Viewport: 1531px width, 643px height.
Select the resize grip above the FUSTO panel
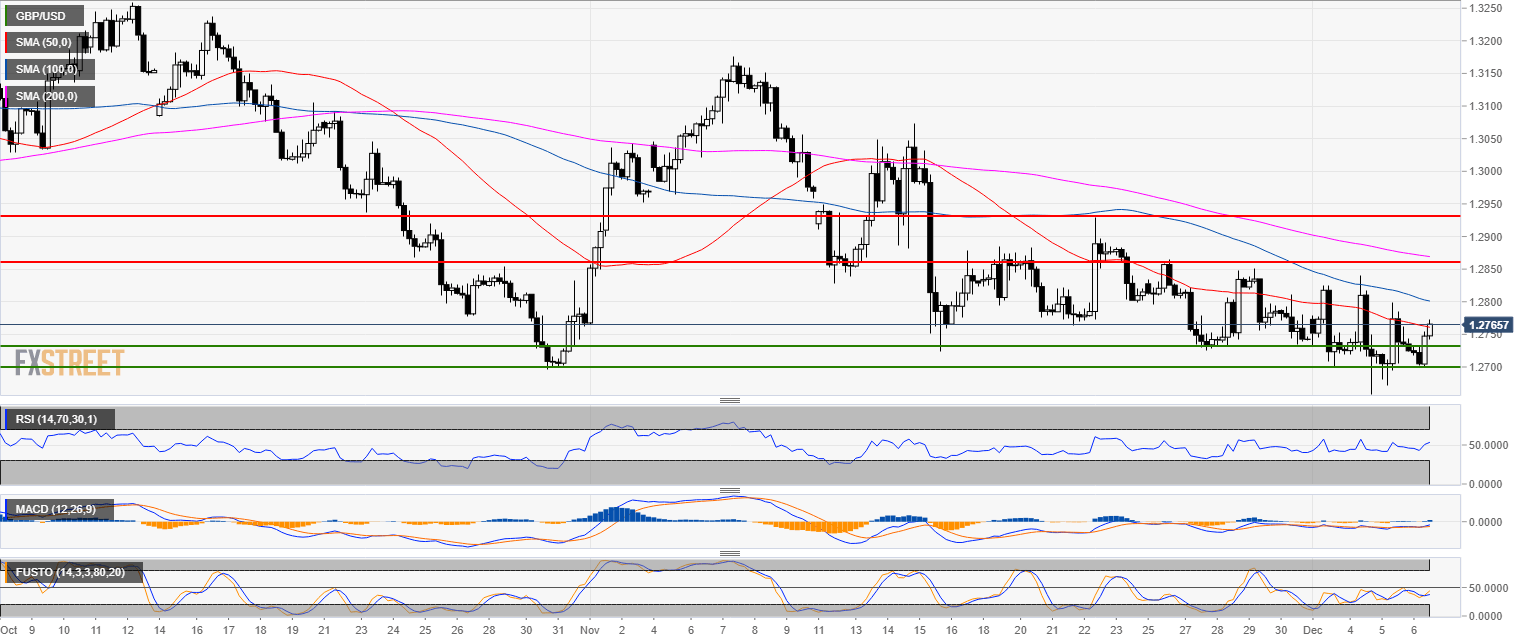730,553
